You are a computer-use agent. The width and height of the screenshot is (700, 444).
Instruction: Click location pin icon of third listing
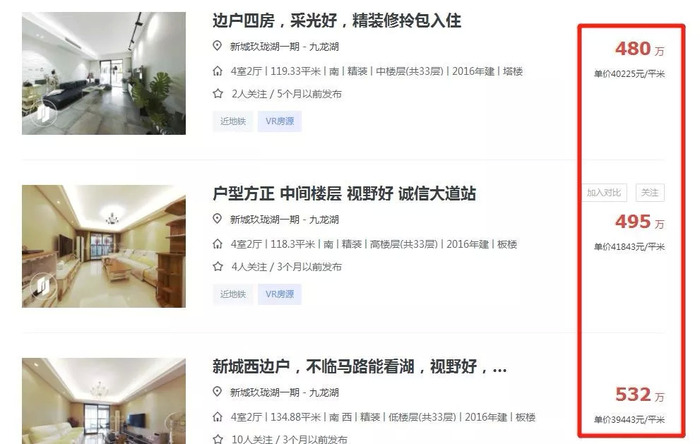pyautogui.click(x=217, y=391)
